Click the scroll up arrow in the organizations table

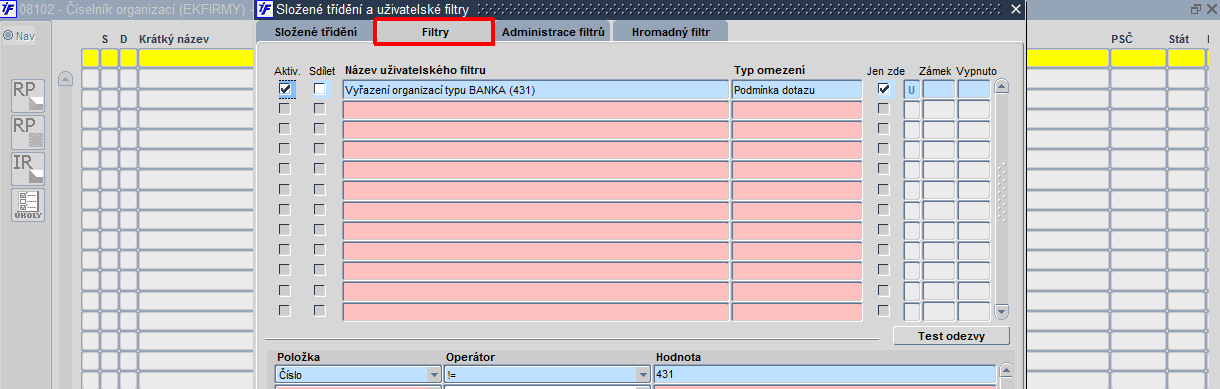point(66,78)
